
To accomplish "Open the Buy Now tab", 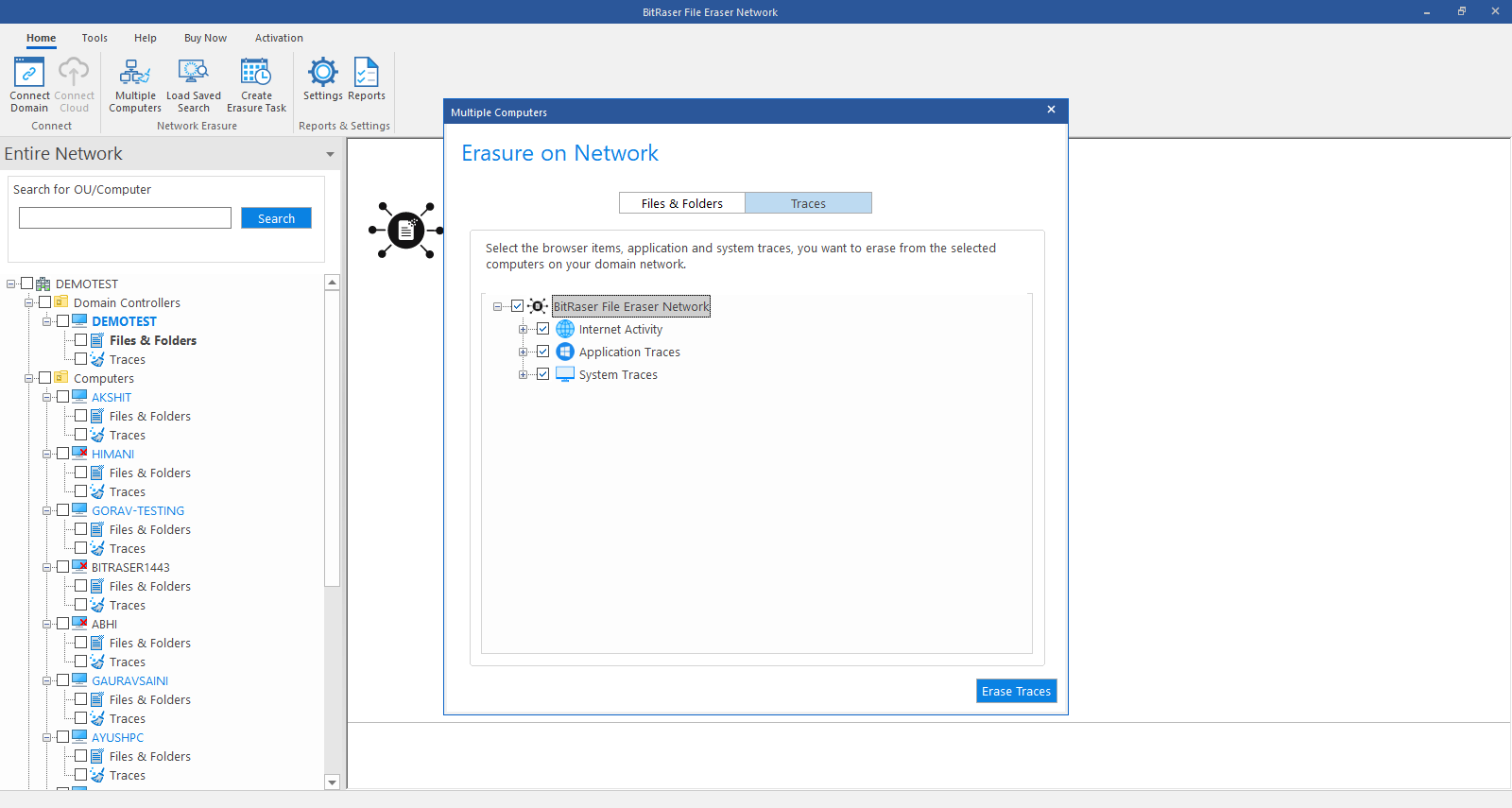I will [x=205, y=38].
